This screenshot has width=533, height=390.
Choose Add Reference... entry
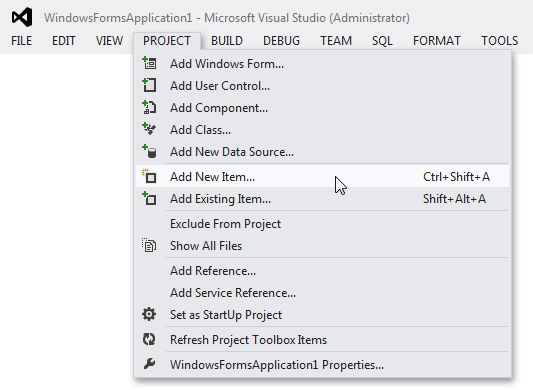(x=322, y=271)
